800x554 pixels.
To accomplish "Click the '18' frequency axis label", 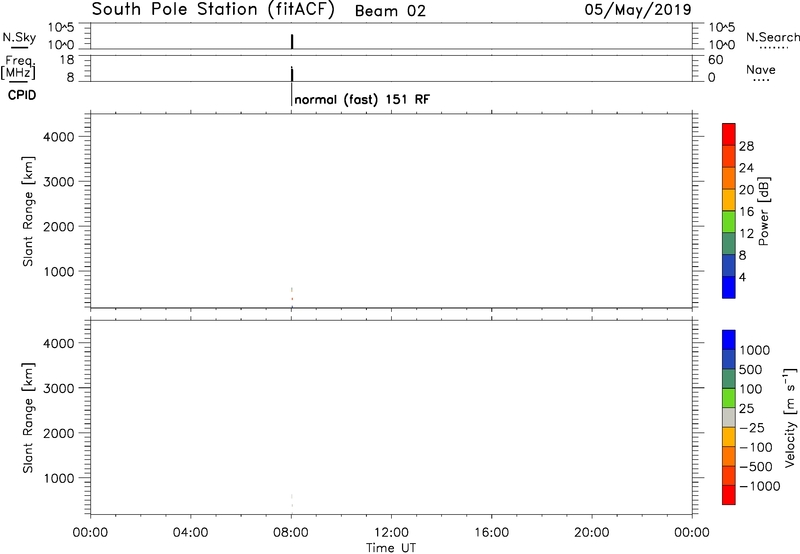I will coord(67,60).
